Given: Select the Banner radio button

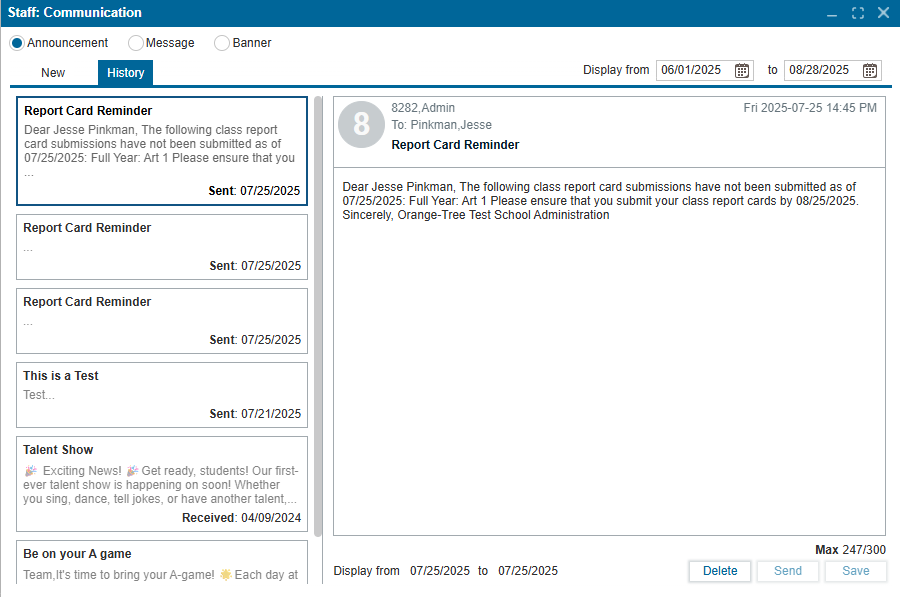Looking at the screenshot, I should point(222,43).
